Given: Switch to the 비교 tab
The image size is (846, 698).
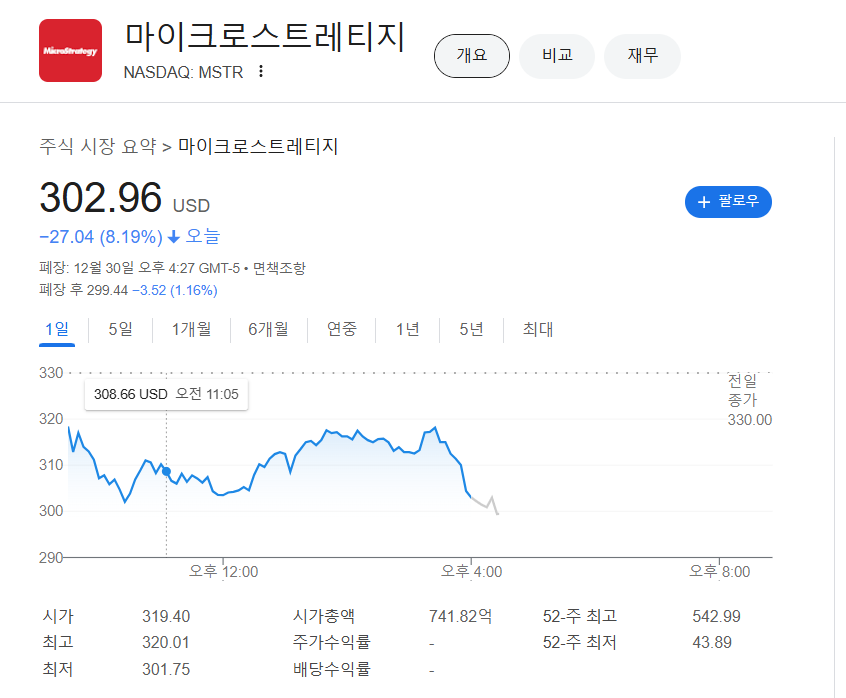Looking at the screenshot, I should click(557, 56).
